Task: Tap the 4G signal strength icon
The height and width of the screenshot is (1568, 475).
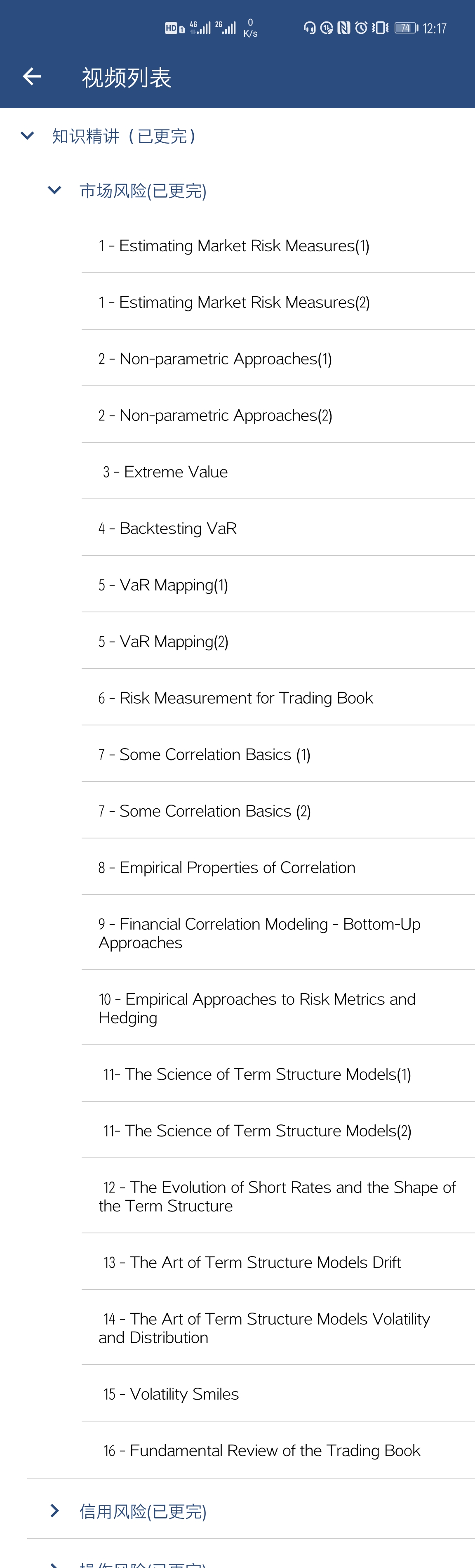Action: (201, 27)
